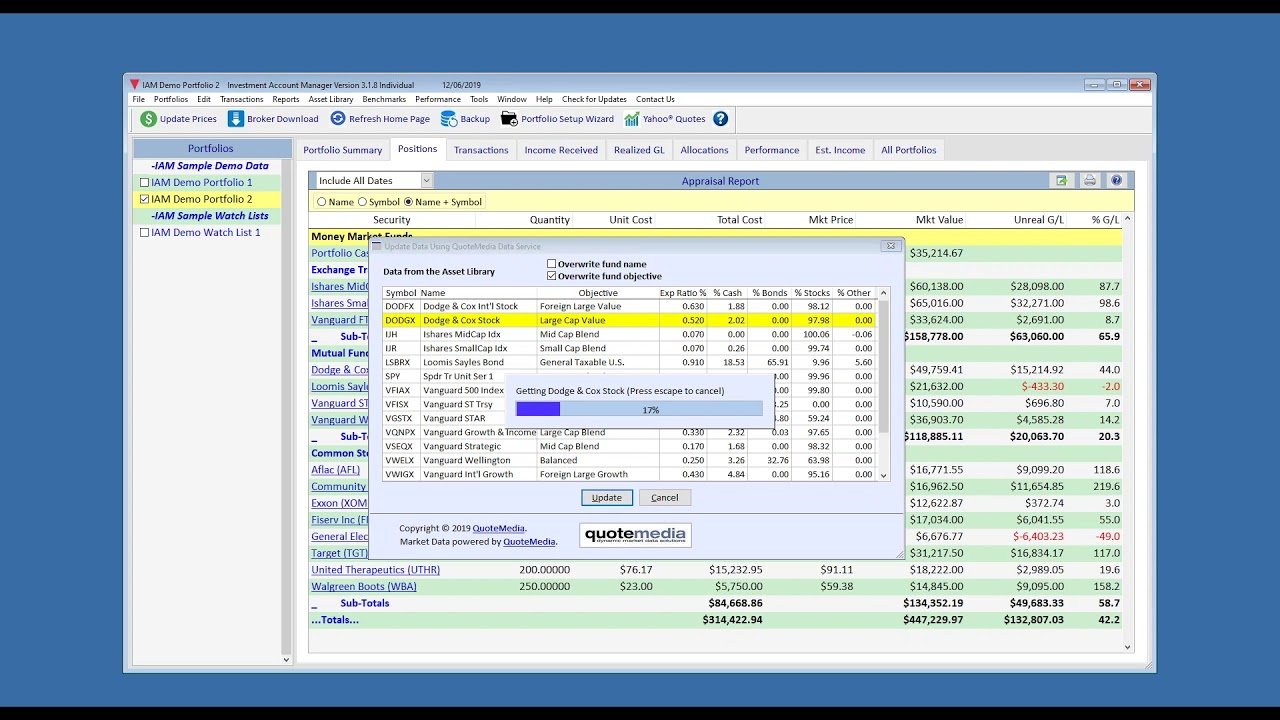Click the Symbol column header in dialog
The image size is (1280, 720).
point(401,293)
